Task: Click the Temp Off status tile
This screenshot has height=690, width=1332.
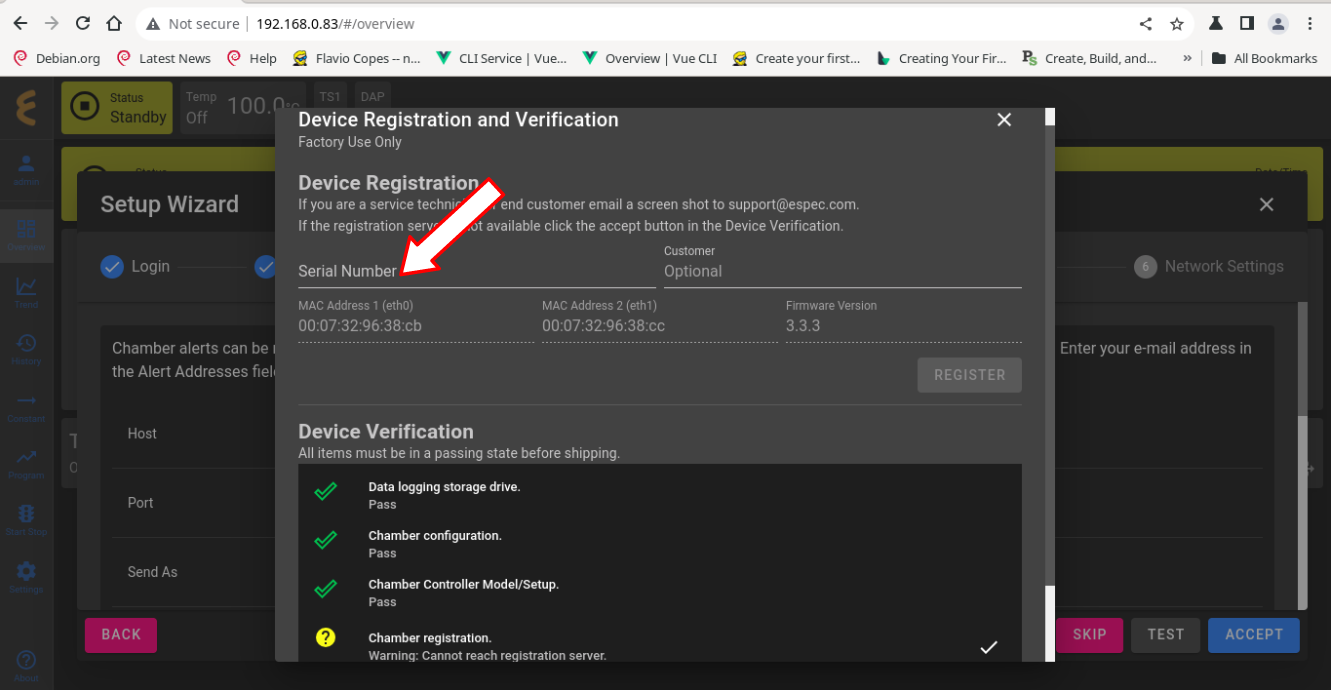Action: [x=243, y=107]
